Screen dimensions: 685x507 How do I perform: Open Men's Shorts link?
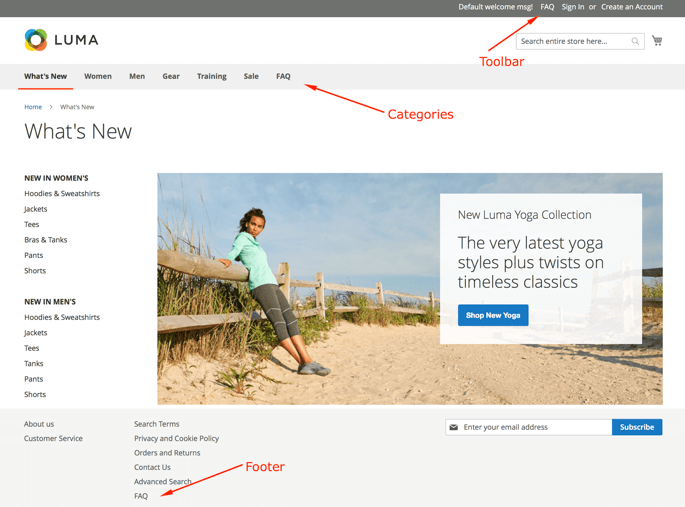[35, 394]
